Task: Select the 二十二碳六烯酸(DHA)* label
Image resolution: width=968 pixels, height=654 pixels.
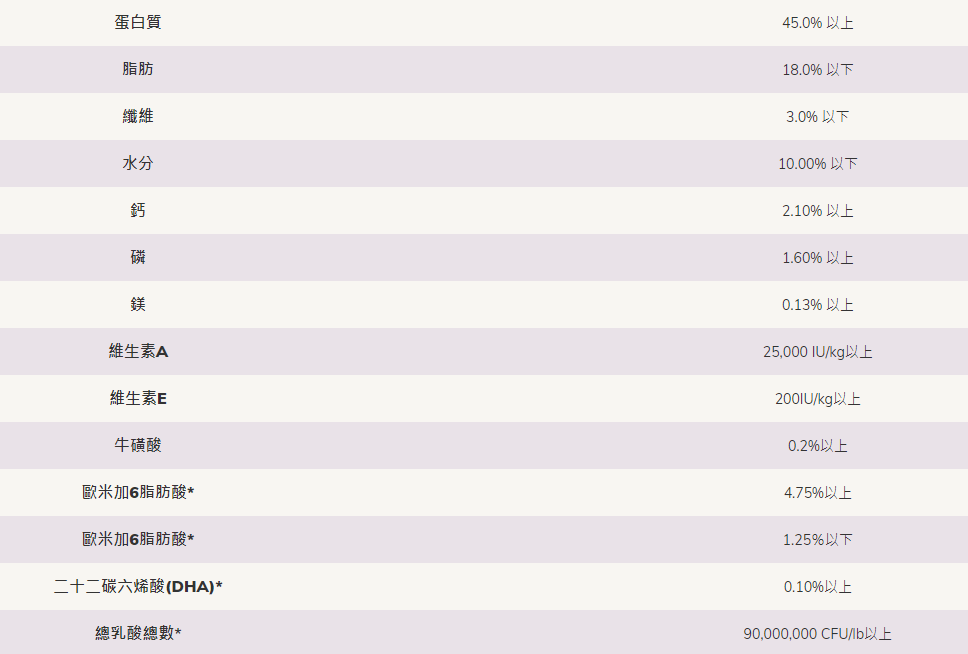Action: (x=138, y=586)
